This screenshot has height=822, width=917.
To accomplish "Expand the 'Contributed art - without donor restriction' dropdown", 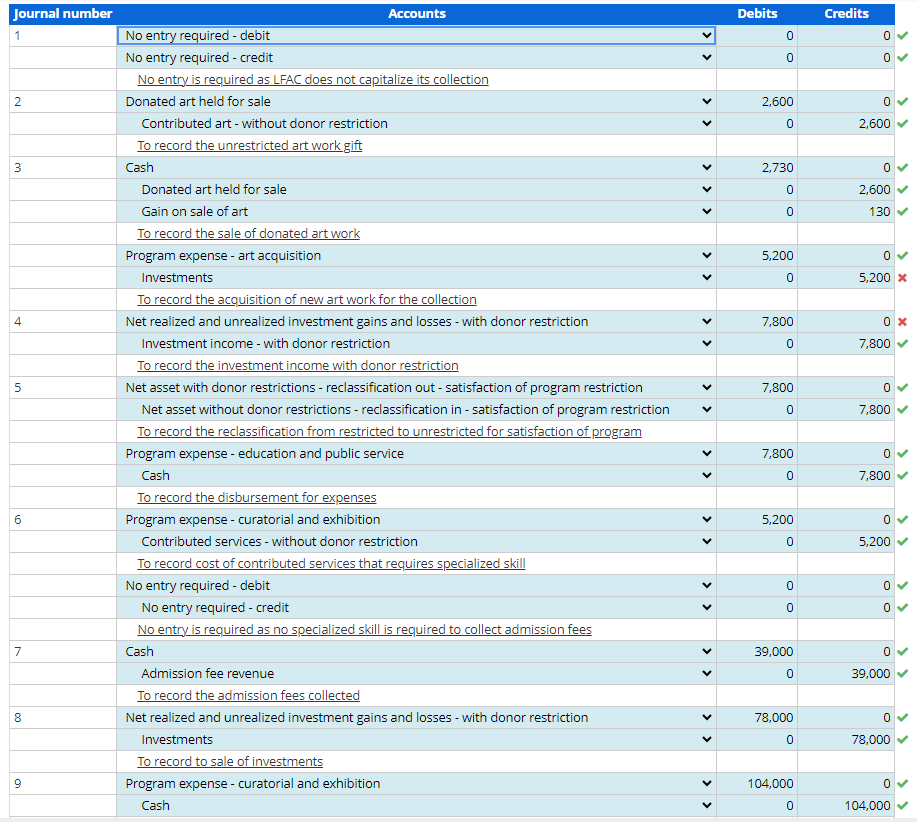I will [x=416, y=124].
